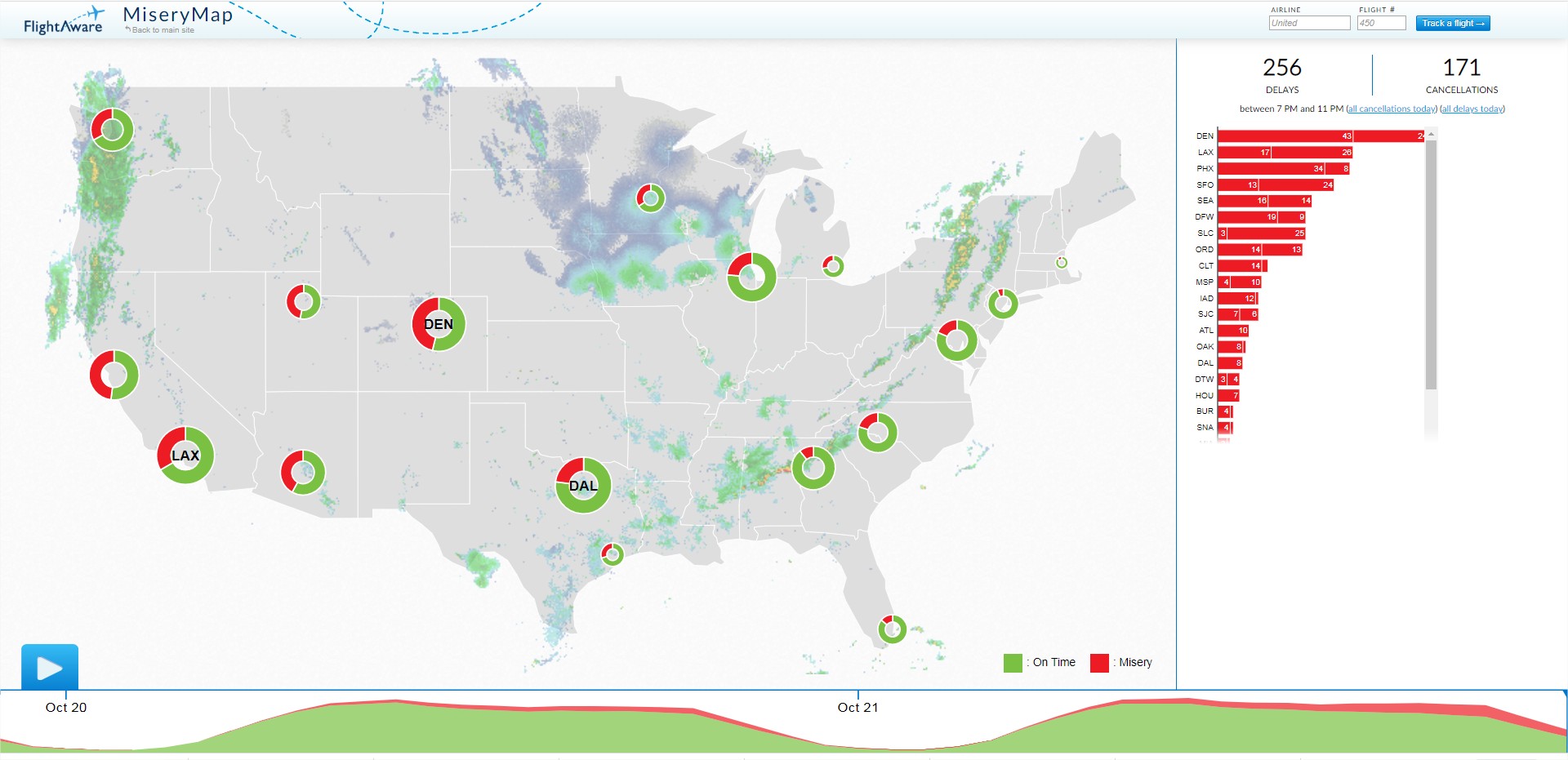Go back to main site link
Viewport: 1568px width, 760px height.
(x=160, y=30)
